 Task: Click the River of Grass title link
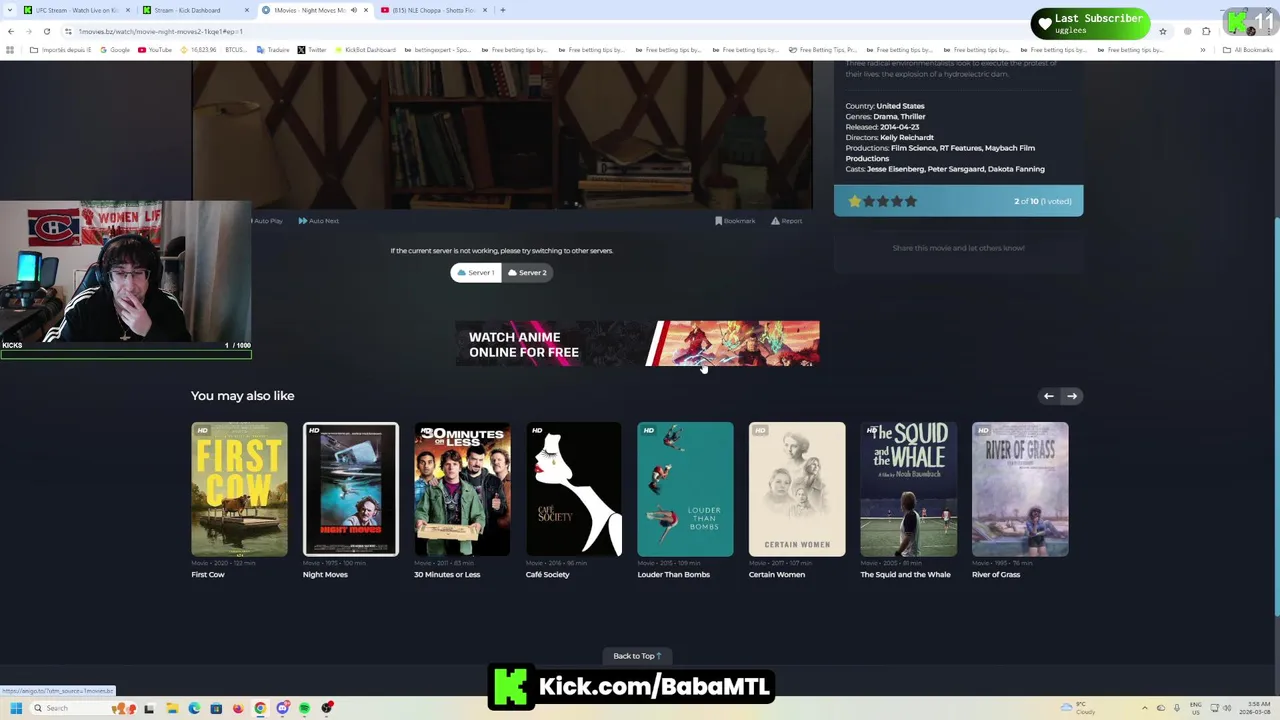[996, 575]
